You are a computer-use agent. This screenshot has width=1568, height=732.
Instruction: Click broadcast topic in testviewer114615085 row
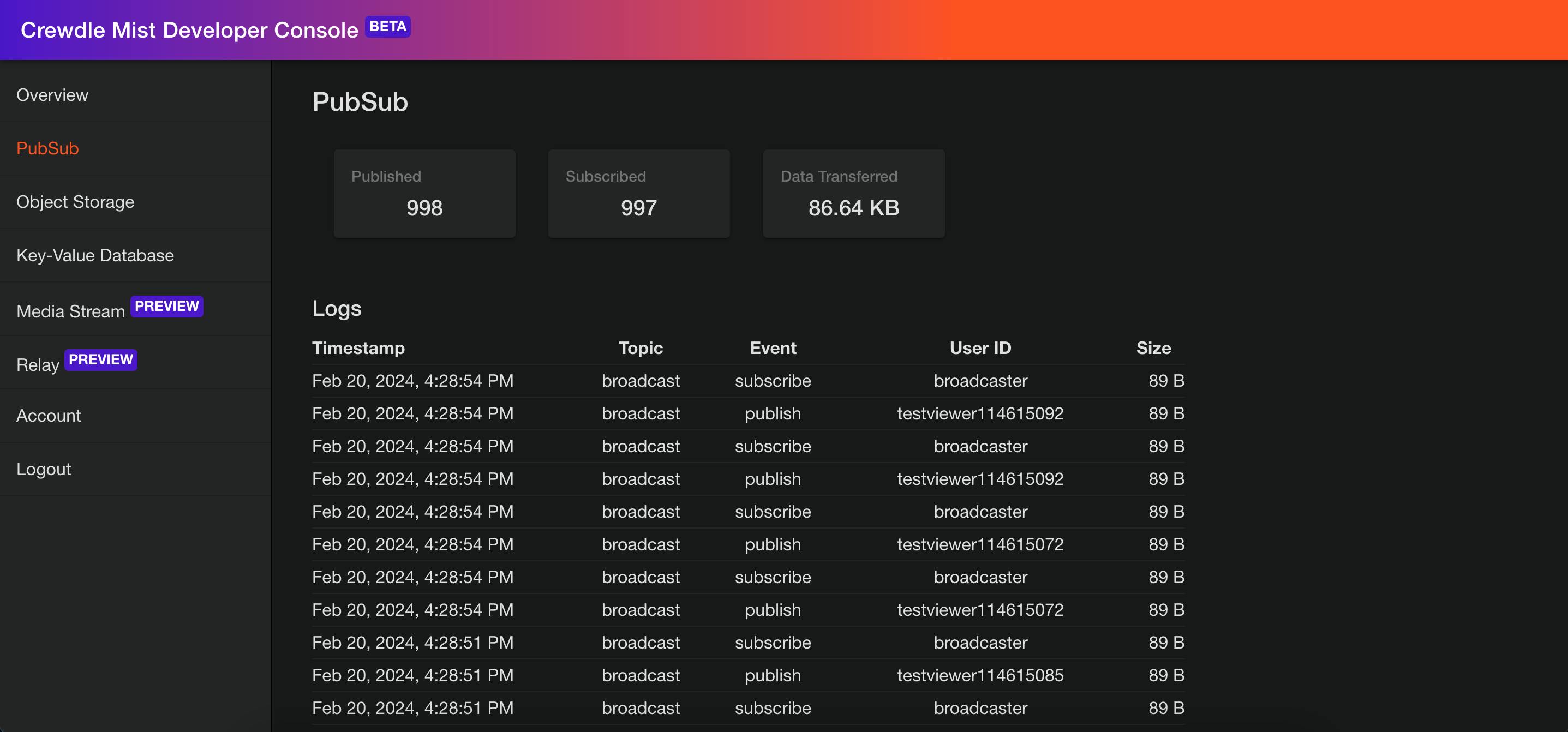pyautogui.click(x=641, y=675)
